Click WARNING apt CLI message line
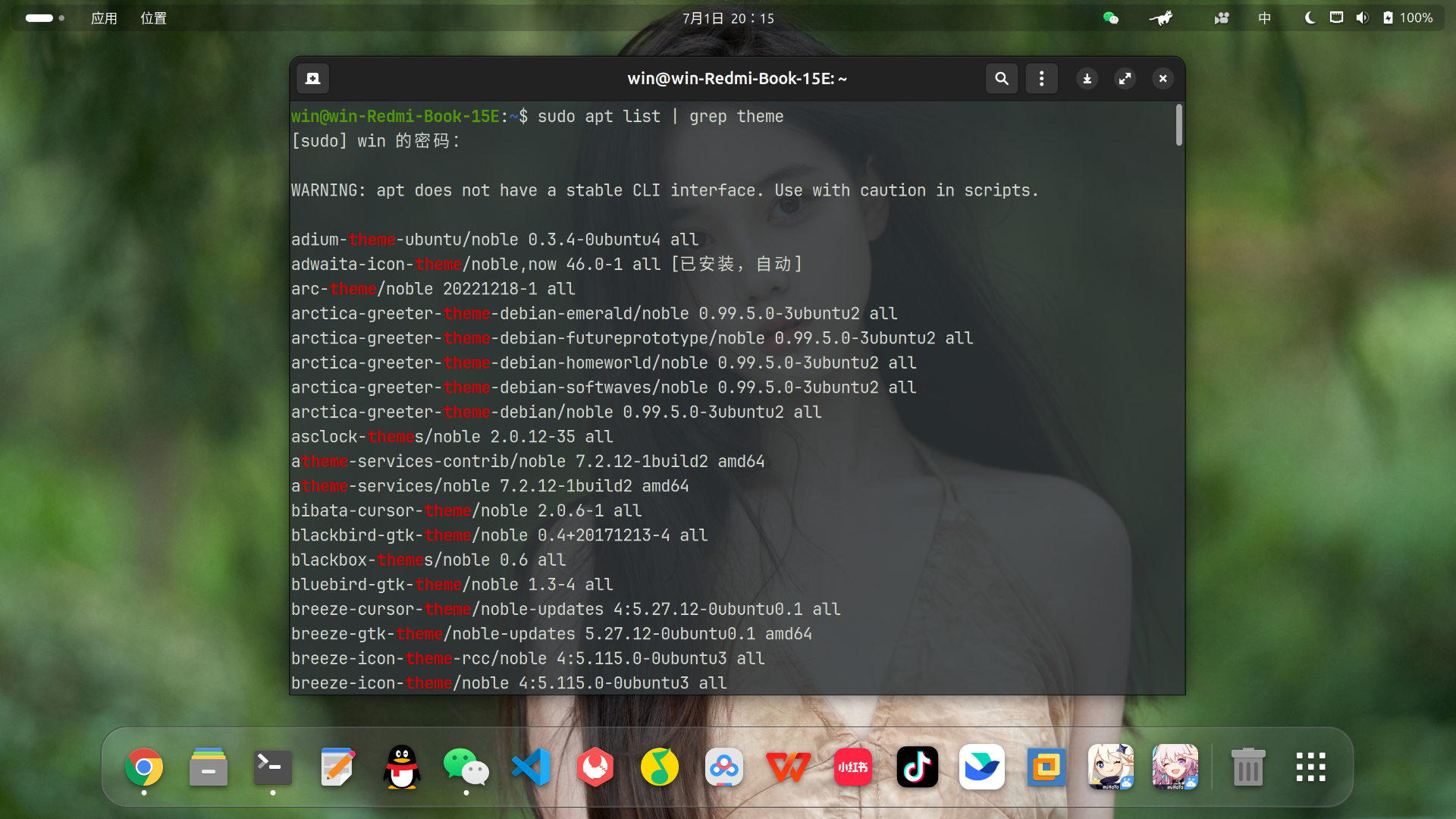Image resolution: width=1456 pixels, height=819 pixels. click(665, 190)
